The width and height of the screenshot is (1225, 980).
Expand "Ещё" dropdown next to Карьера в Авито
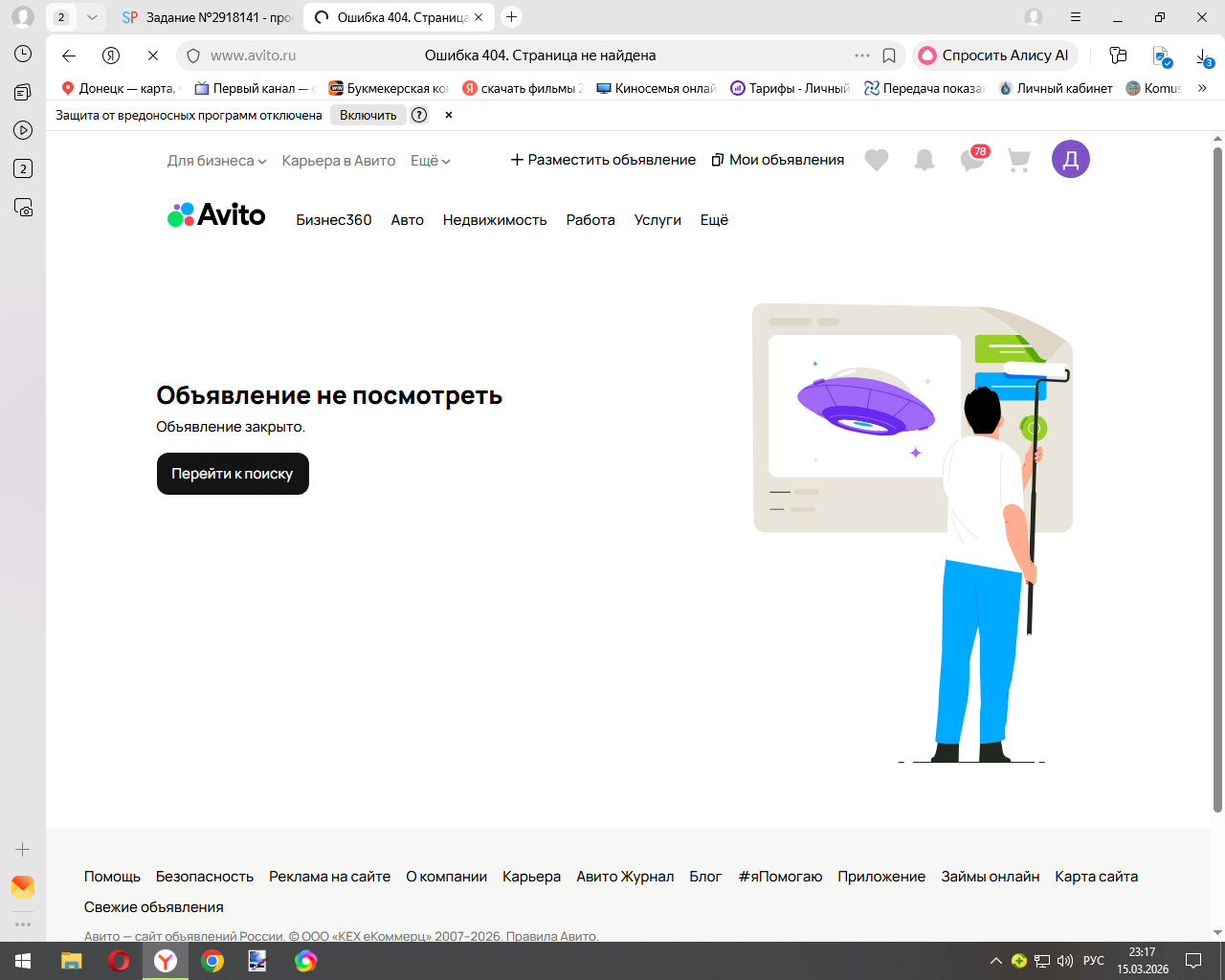click(x=431, y=161)
